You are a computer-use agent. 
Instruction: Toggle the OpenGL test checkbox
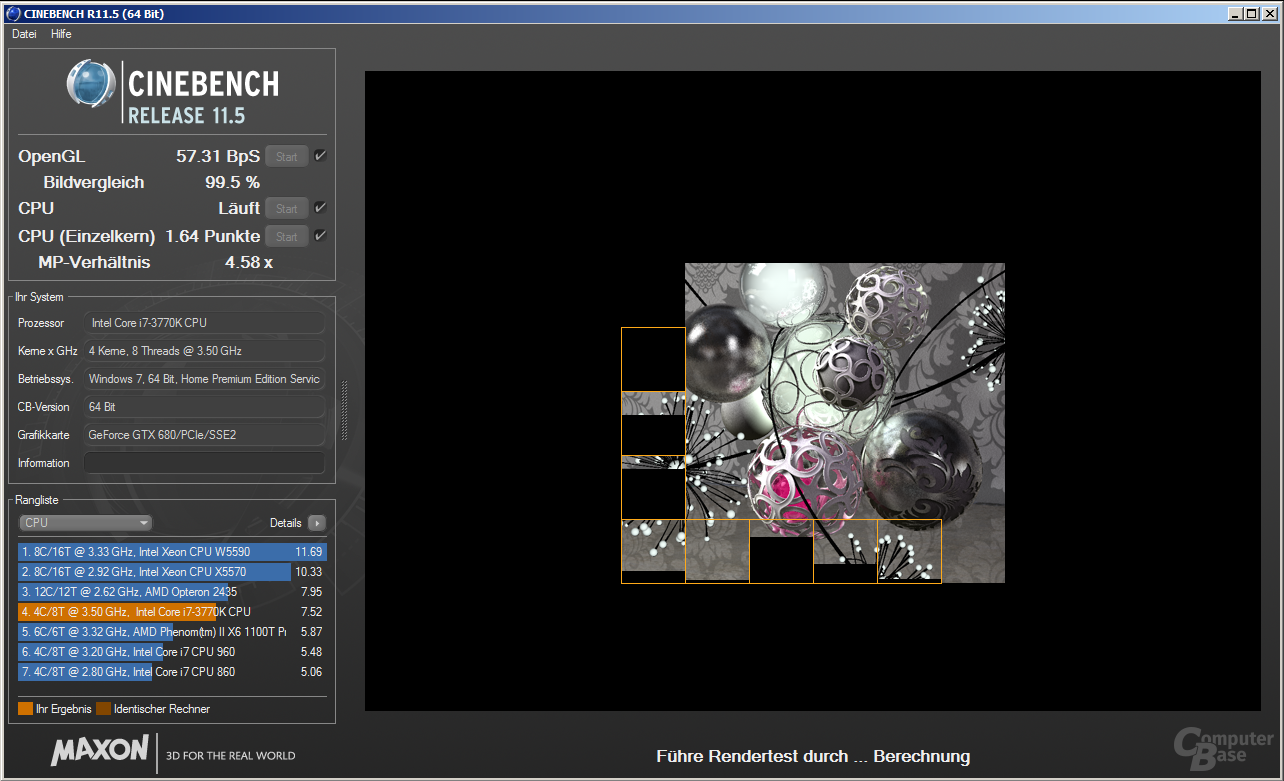[x=320, y=155]
